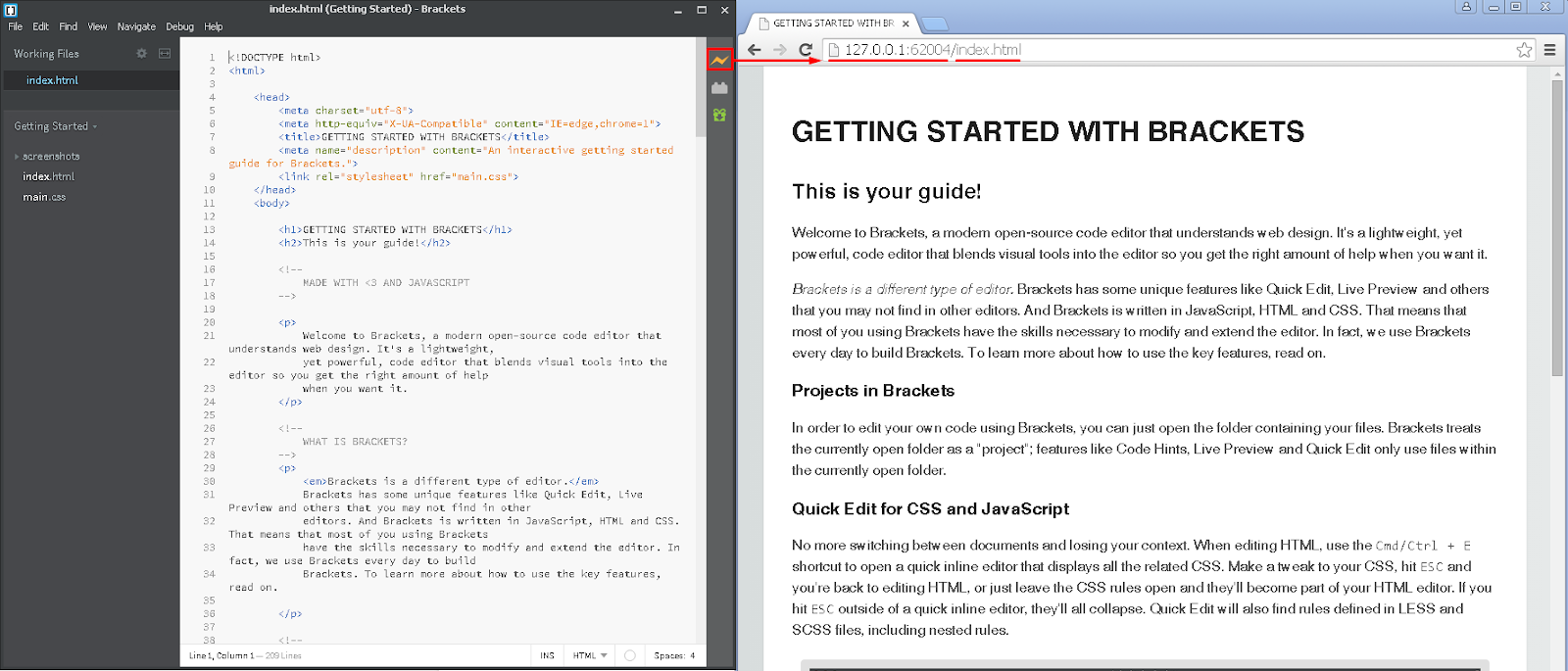Open the HTML language mode dropdown

pyautogui.click(x=590, y=655)
